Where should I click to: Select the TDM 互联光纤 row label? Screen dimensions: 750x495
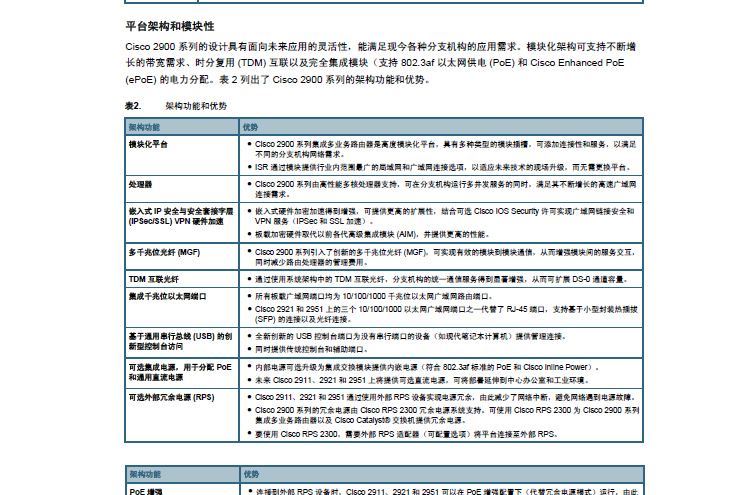(x=154, y=279)
